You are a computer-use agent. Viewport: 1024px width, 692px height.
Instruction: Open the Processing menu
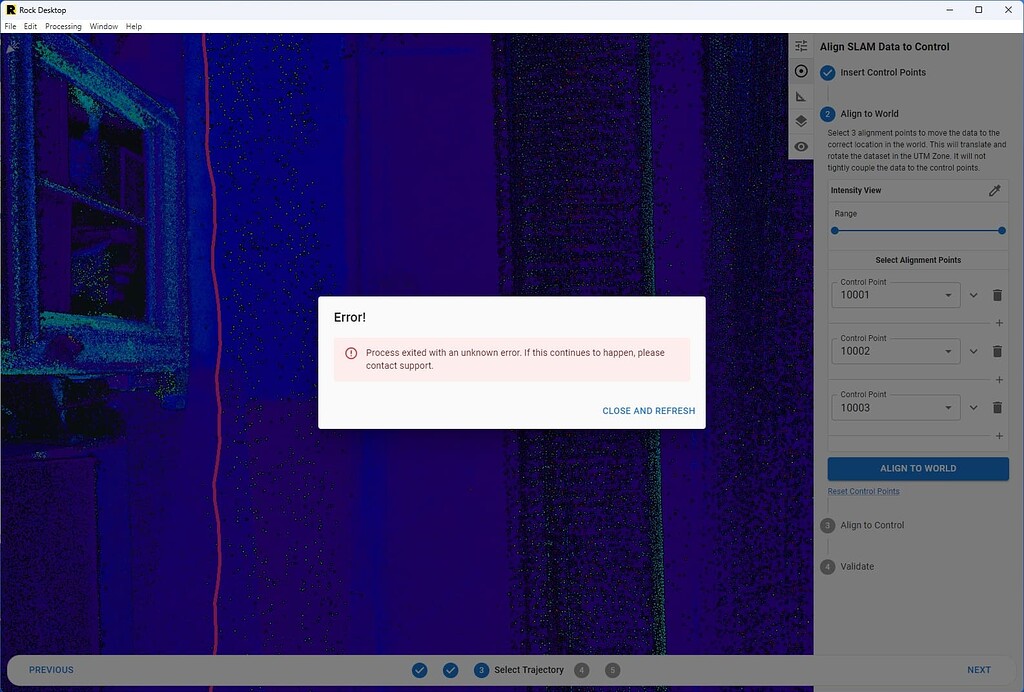63,26
